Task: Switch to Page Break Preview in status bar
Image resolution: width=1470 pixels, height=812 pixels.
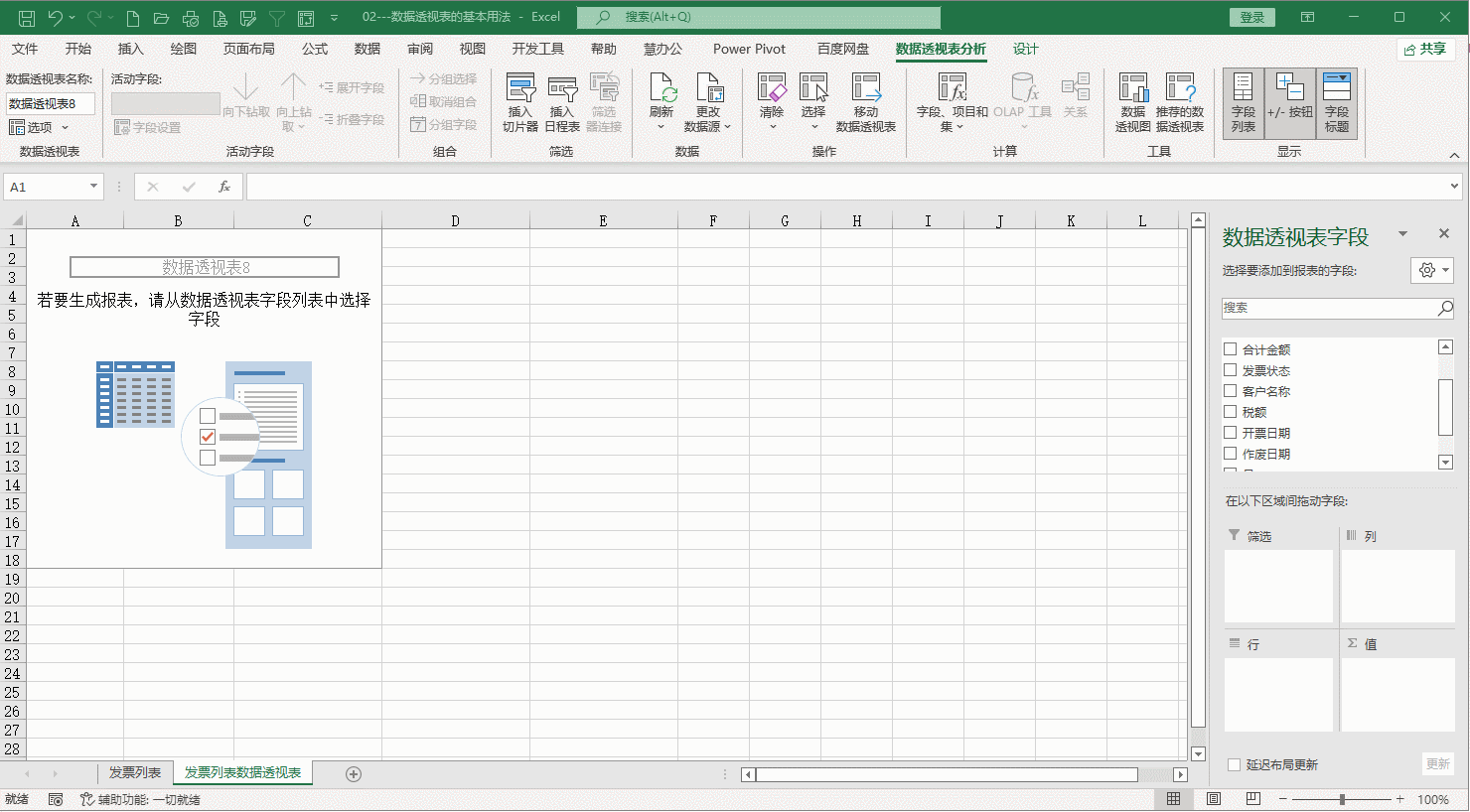Action: [1253, 799]
